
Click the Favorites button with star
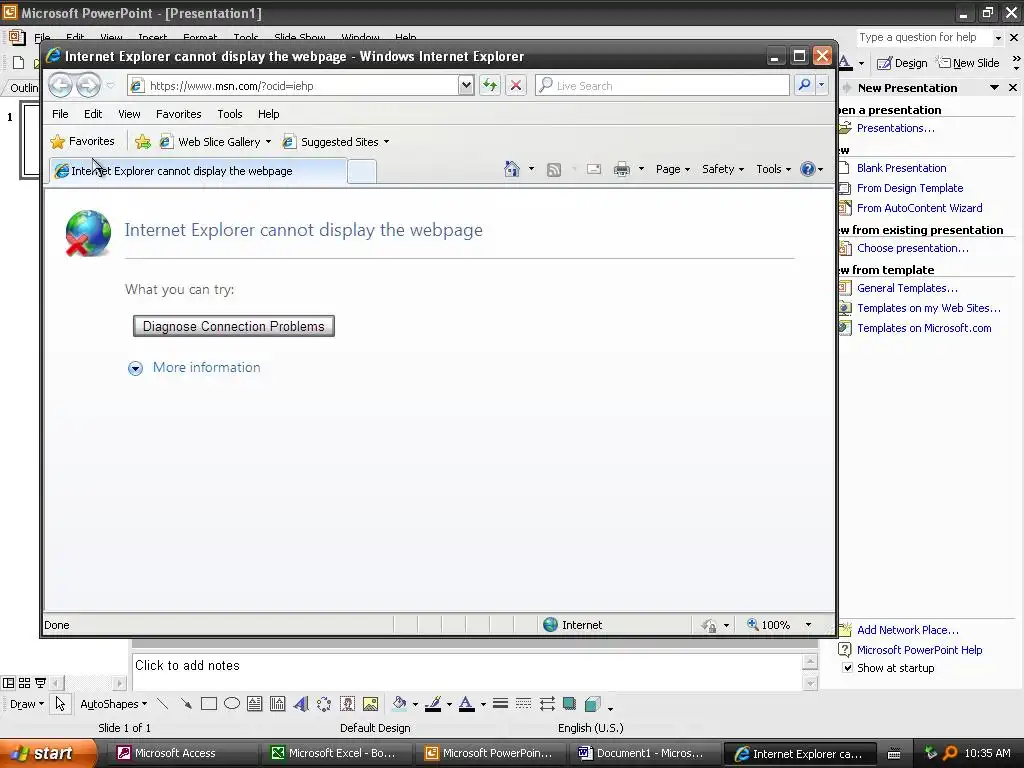tap(83, 141)
